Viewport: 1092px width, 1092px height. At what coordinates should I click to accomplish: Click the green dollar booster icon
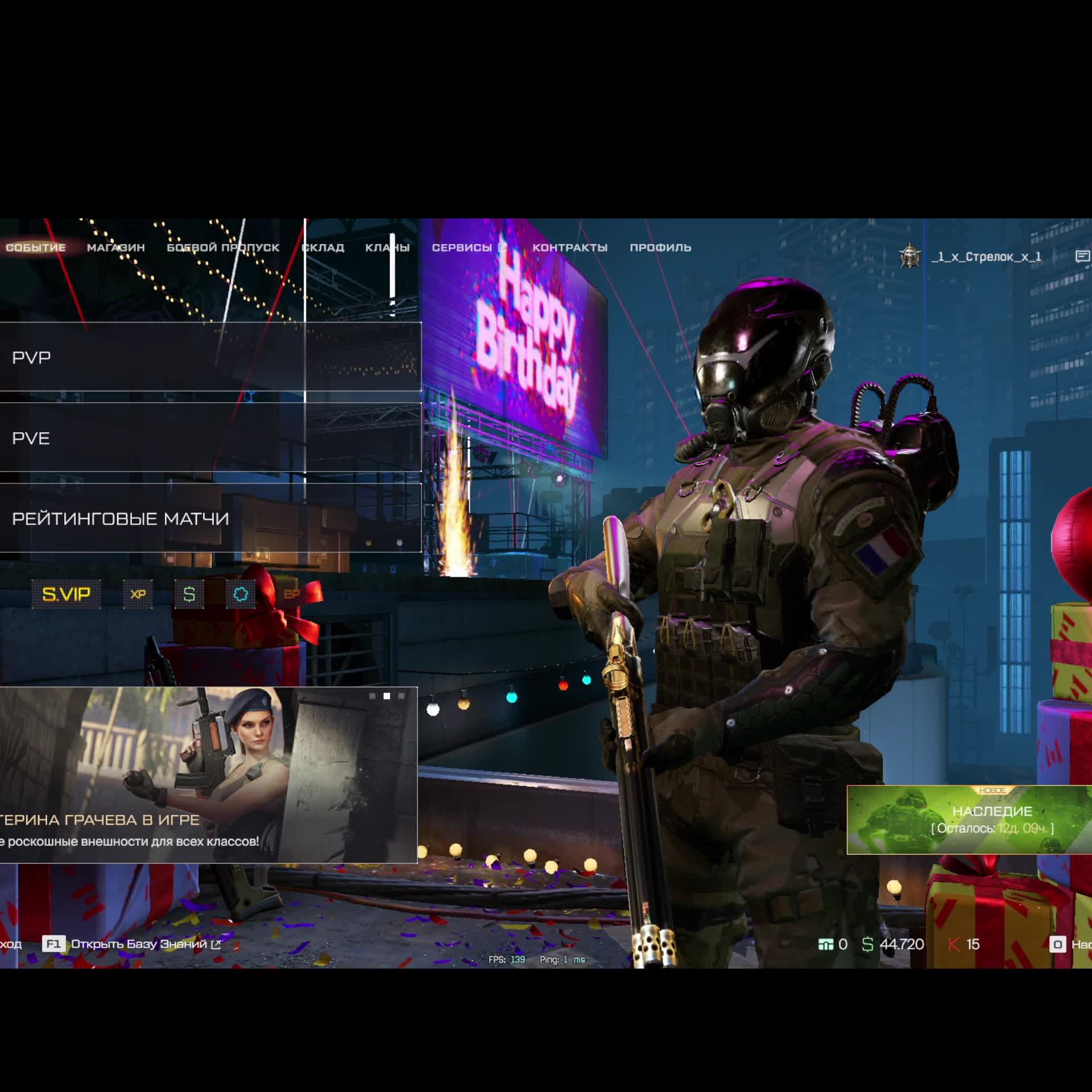click(189, 594)
